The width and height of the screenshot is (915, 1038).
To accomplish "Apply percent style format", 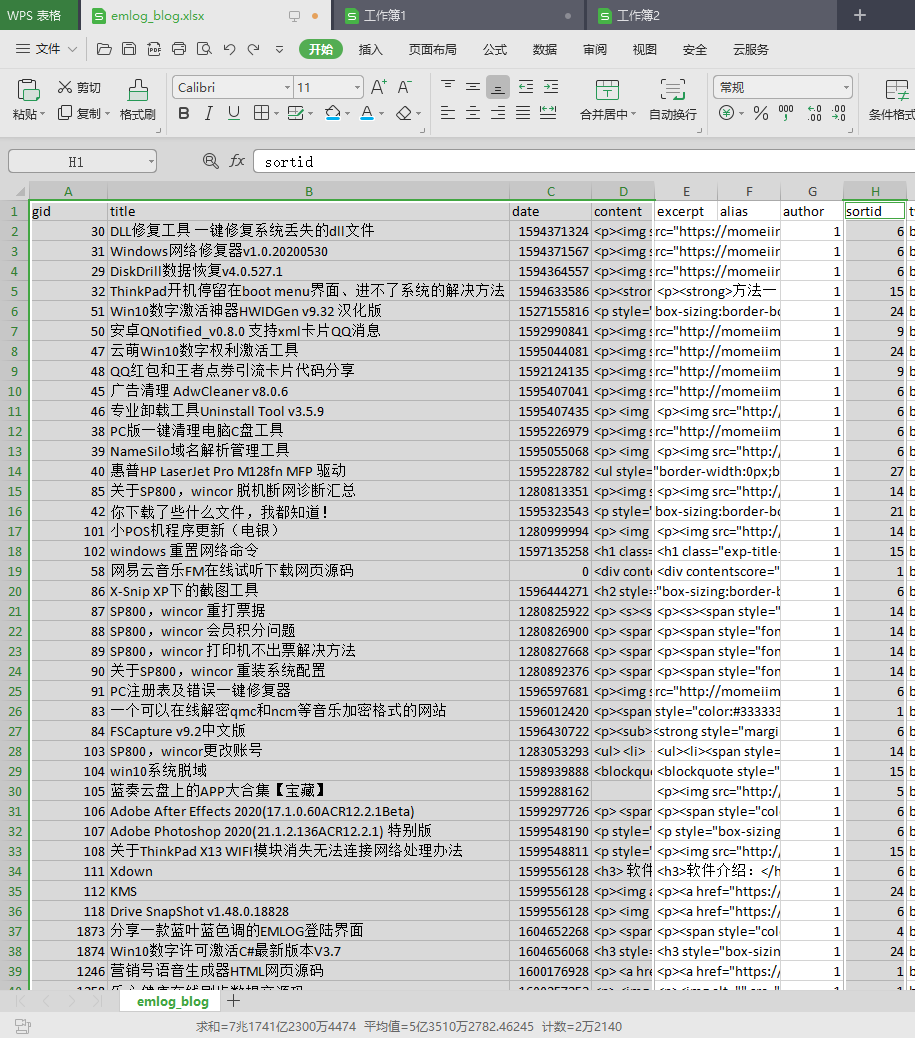I will coord(761,113).
